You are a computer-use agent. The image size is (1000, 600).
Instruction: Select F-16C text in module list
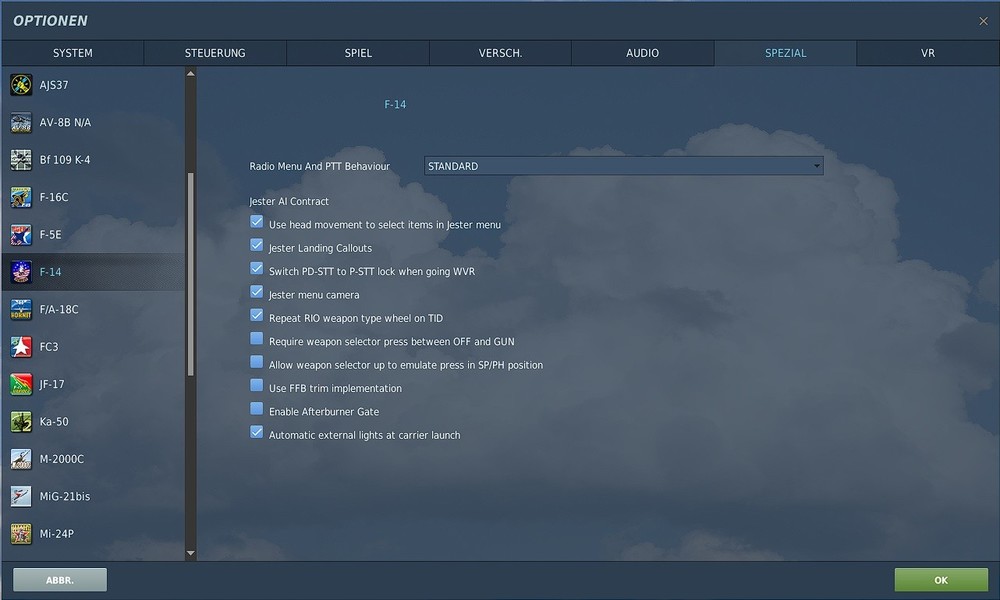point(54,197)
